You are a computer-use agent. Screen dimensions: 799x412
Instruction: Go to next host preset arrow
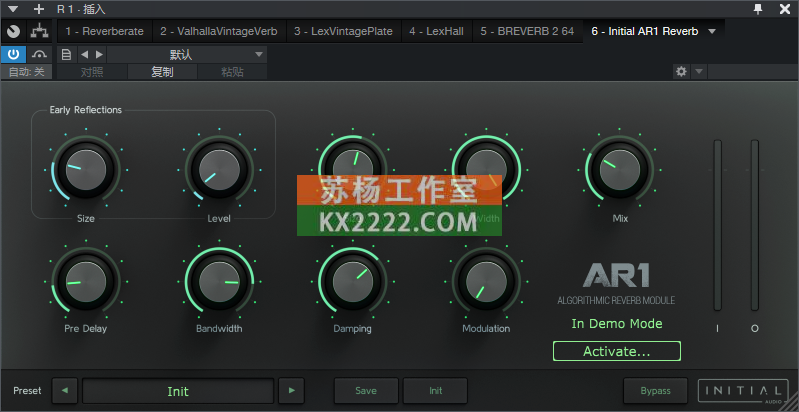pos(99,54)
